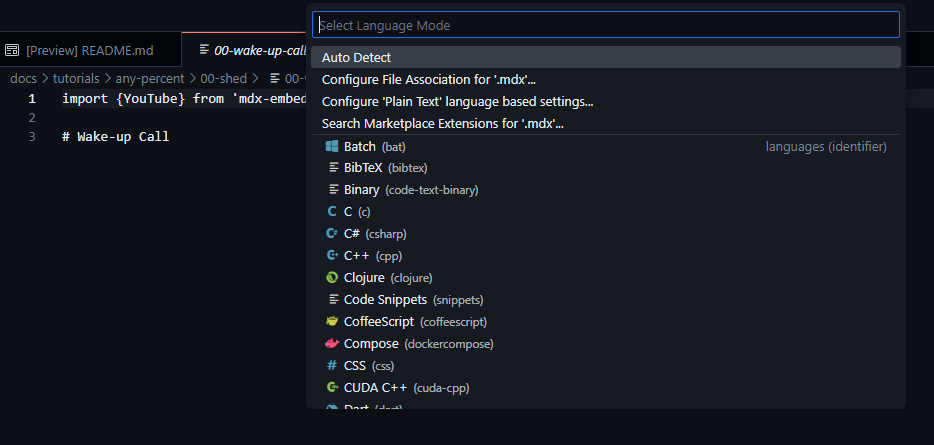934x445 pixels.
Task: Select the Docker Compose whale icon
Action: (x=332, y=344)
